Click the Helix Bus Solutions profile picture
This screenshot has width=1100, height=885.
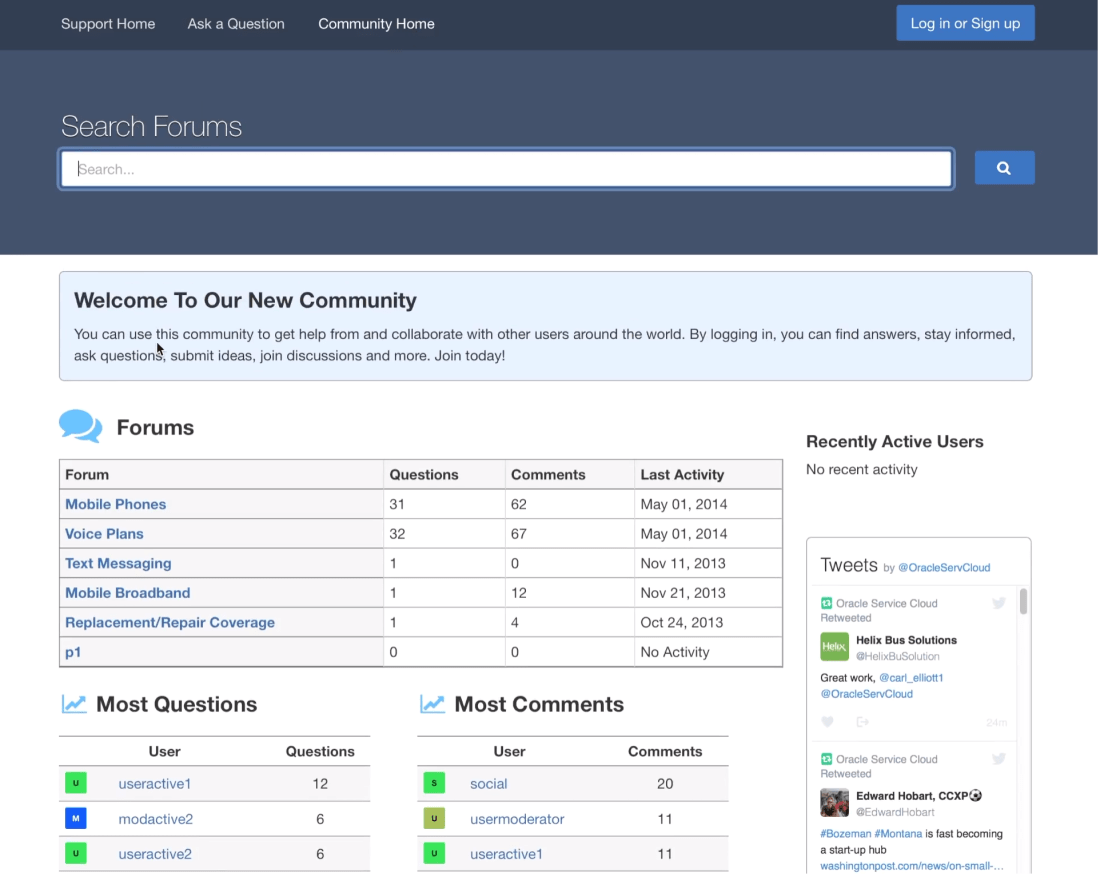834,647
